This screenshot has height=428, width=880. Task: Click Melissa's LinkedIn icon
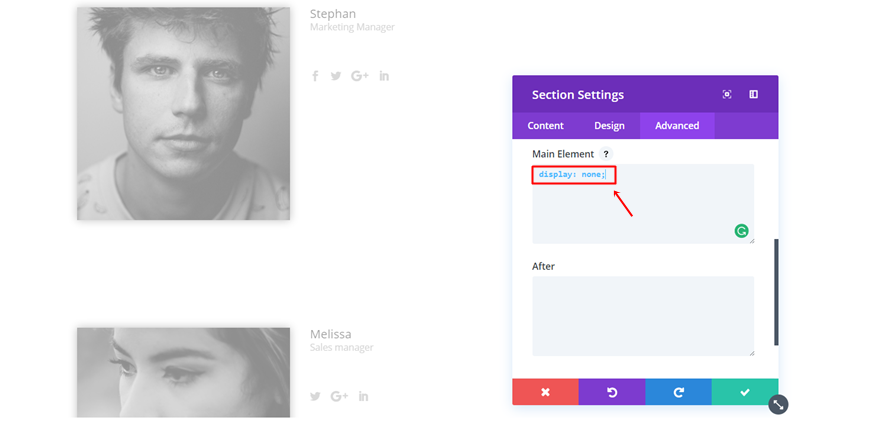click(x=363, y=396)
